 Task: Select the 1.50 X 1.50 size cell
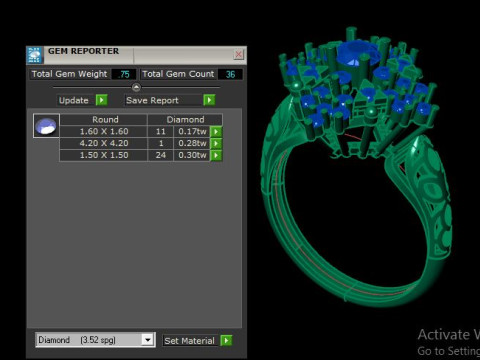104,155
